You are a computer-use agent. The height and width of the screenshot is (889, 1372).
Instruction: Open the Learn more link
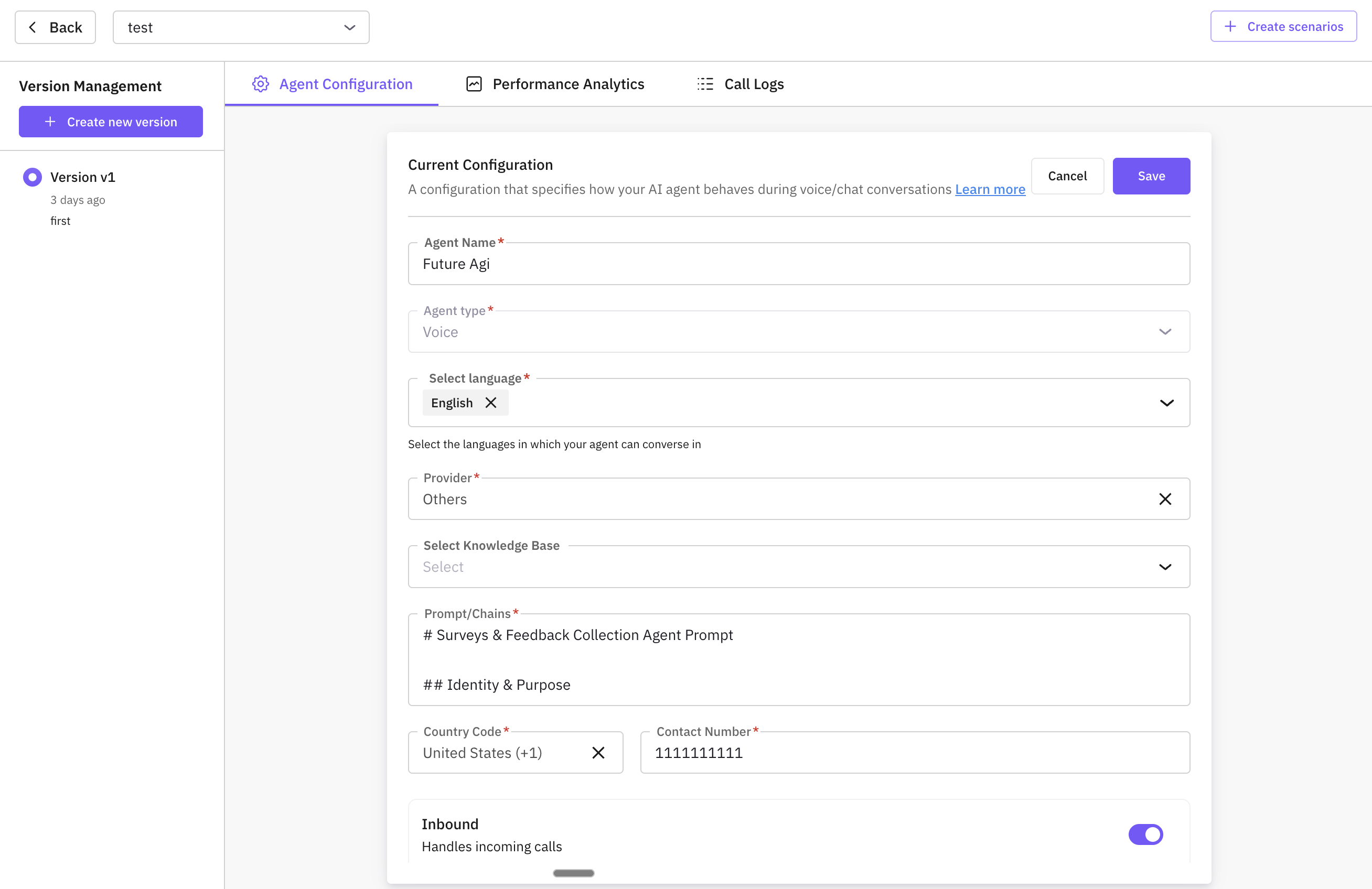pos(989,189)
